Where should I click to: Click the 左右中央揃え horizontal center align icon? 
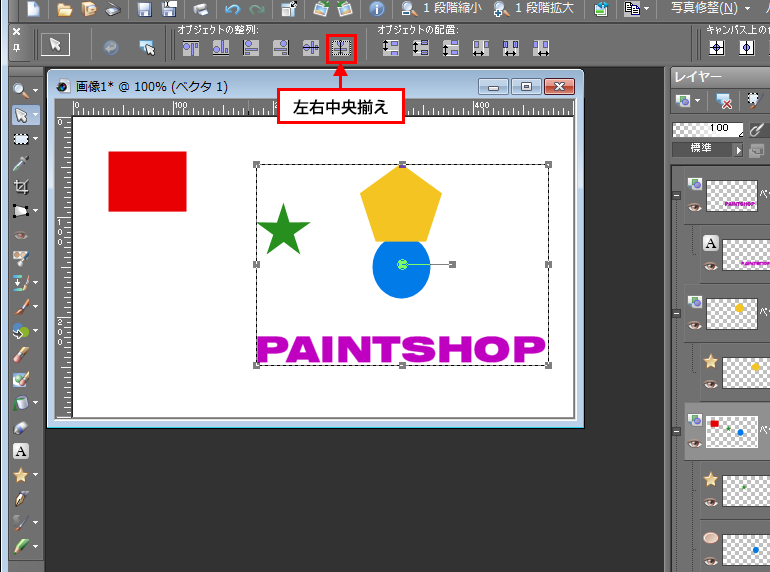pos(341,48)
